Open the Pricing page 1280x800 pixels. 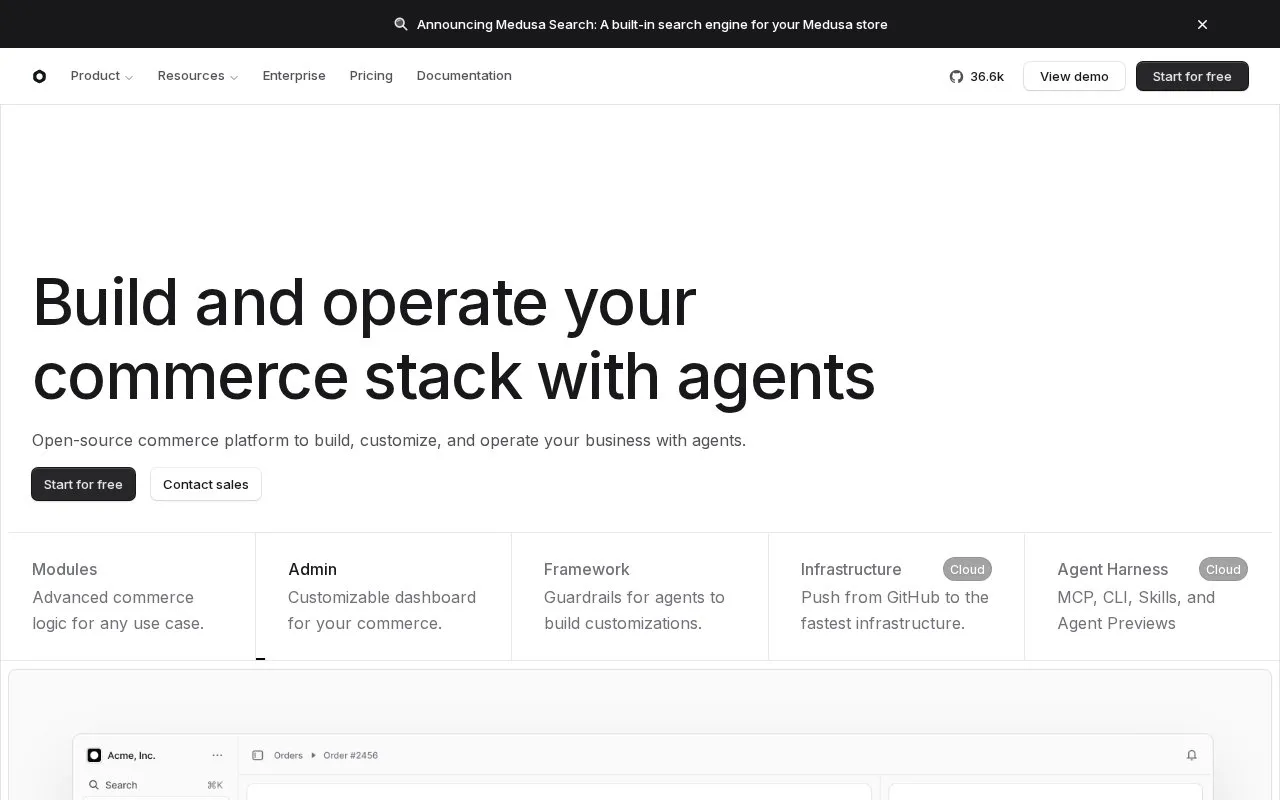371,76
